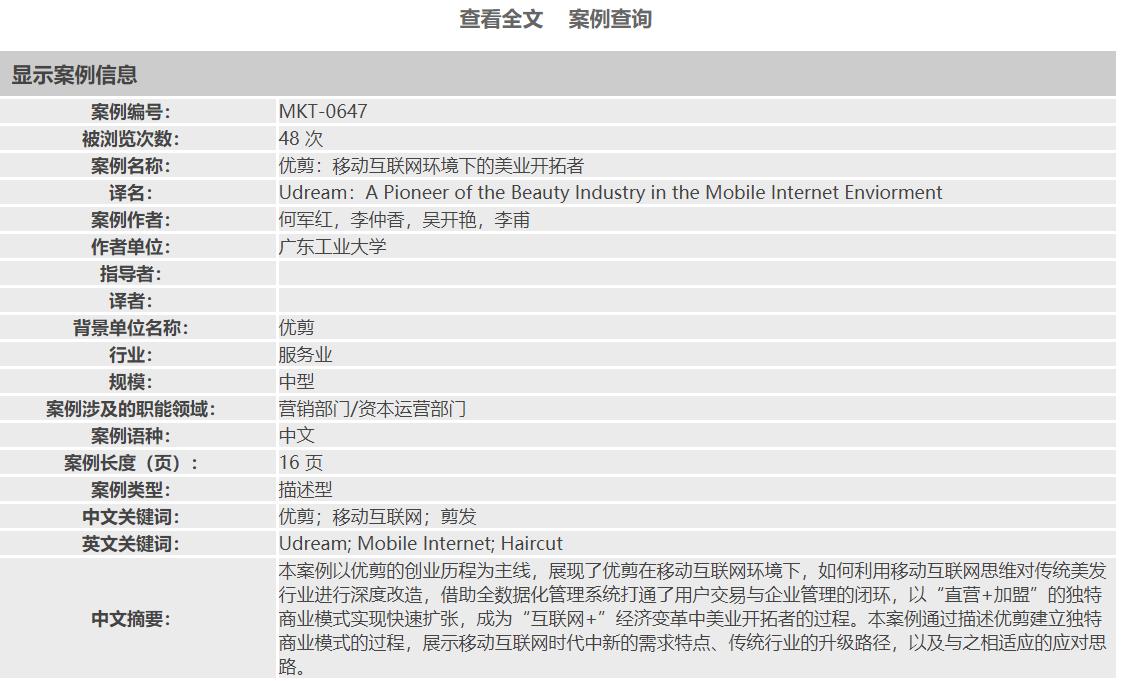The height and width of the screenshot is (681, 1121).
Task: Click the 指导者 label
Action: pos(130,274)
